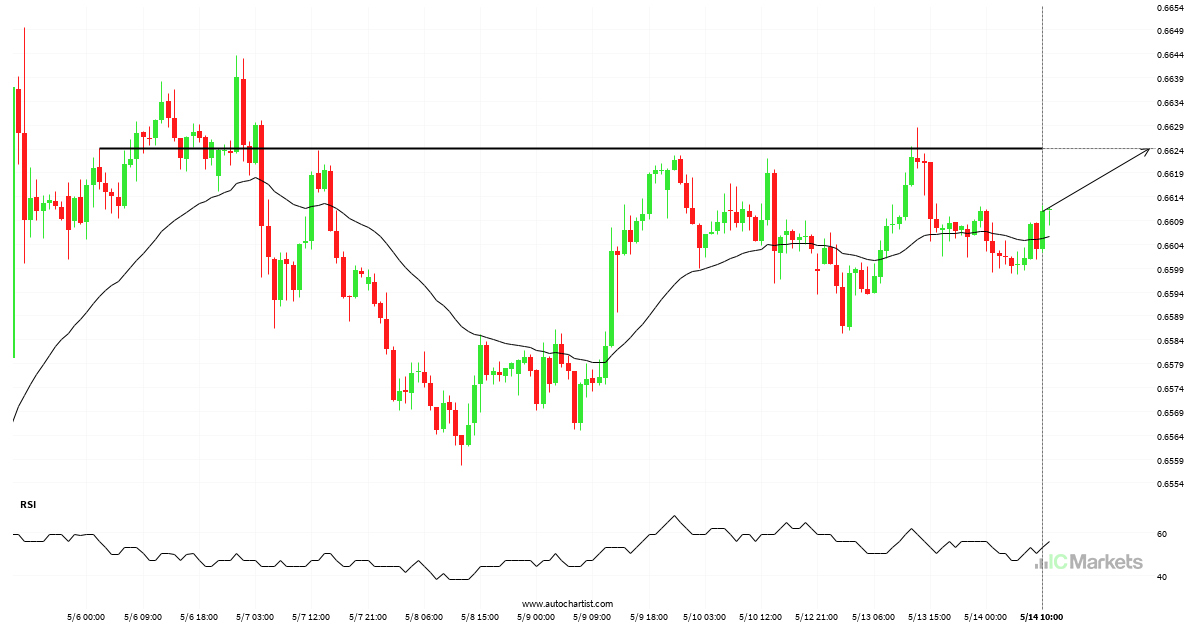This screenshot has height=630, width=1200.
Task: Select the 0.6654 price axis label
Action: [1170, 7]
